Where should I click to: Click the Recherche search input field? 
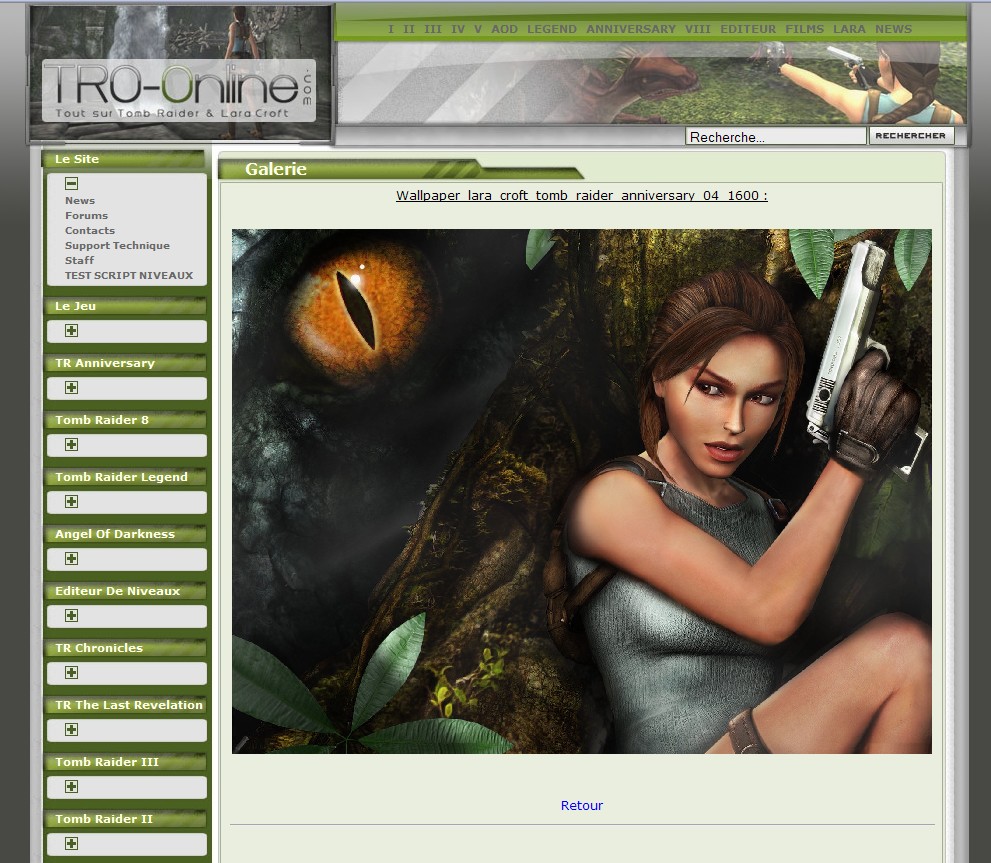(775, 137)
